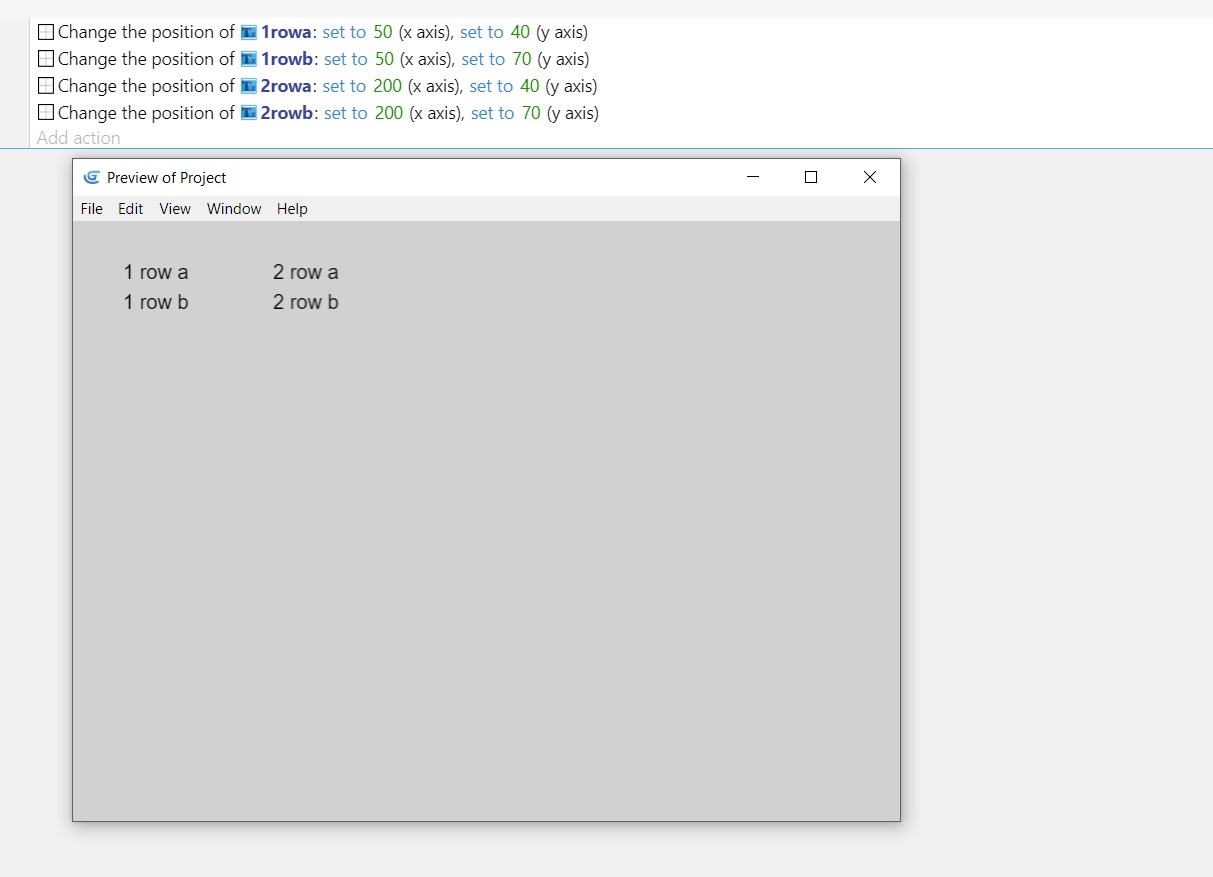Click the position action icon for 2rowa

(x=46, y=86)
